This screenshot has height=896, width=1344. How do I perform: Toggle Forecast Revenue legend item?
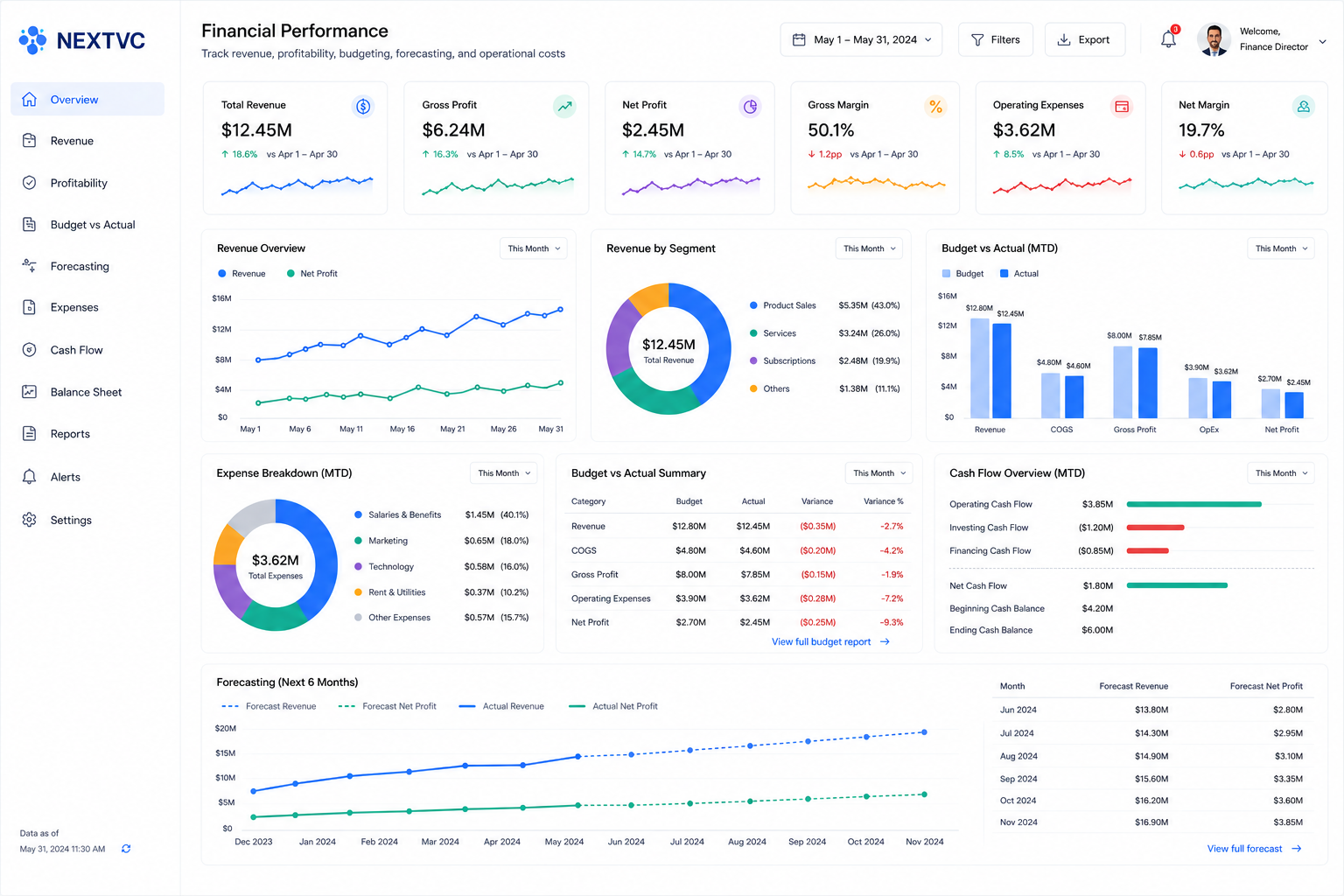point(269,706)
